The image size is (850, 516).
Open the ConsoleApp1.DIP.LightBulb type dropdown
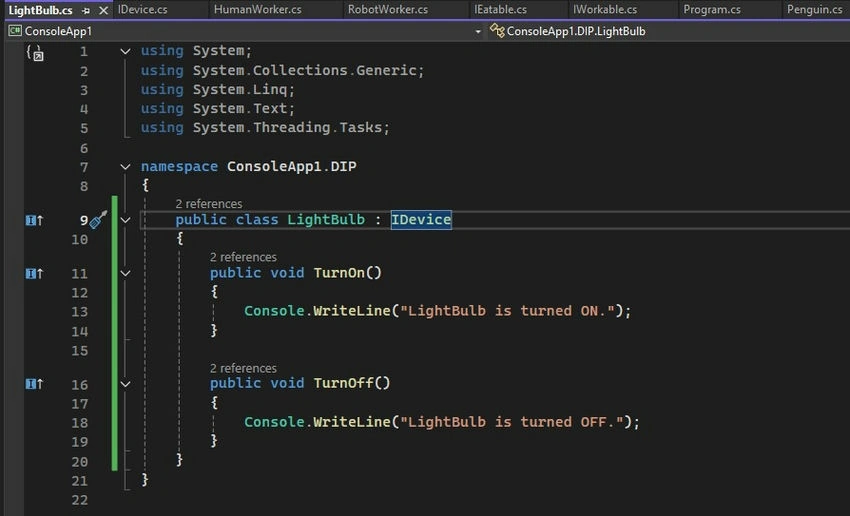pos(576,31)
